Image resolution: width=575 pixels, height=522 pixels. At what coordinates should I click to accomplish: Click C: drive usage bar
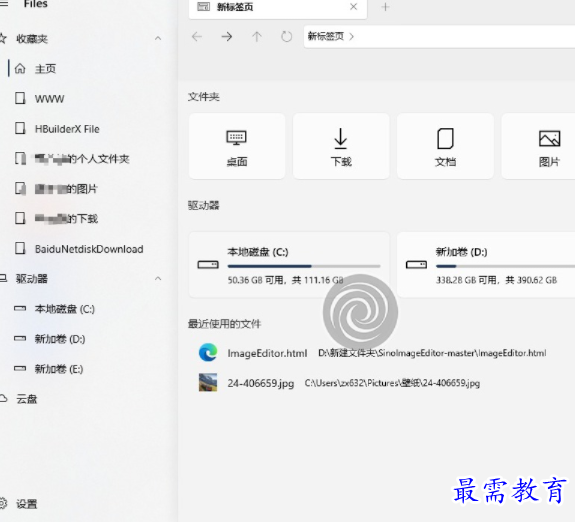[304, 266]
